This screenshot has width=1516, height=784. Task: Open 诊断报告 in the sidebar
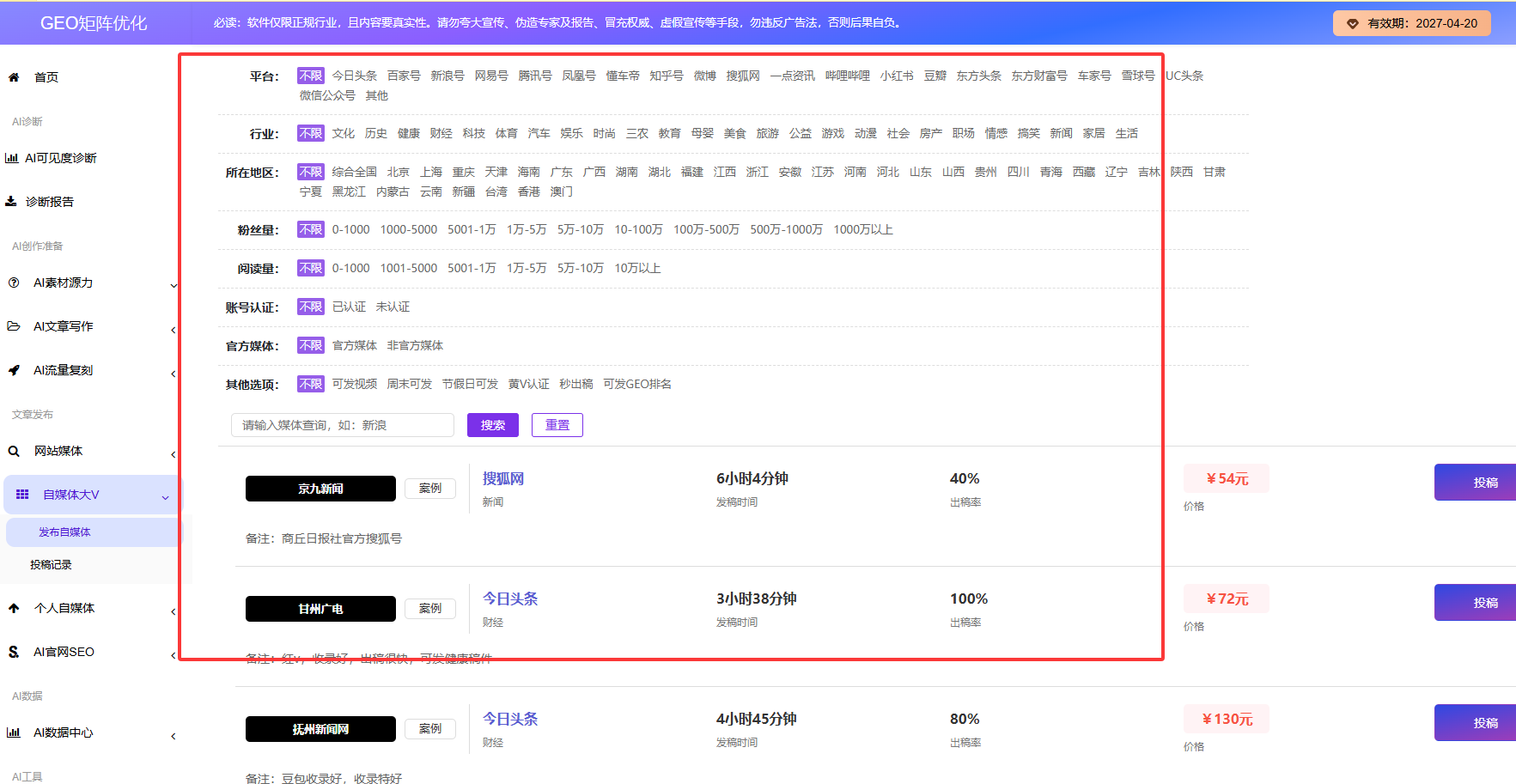coord(50,202)
